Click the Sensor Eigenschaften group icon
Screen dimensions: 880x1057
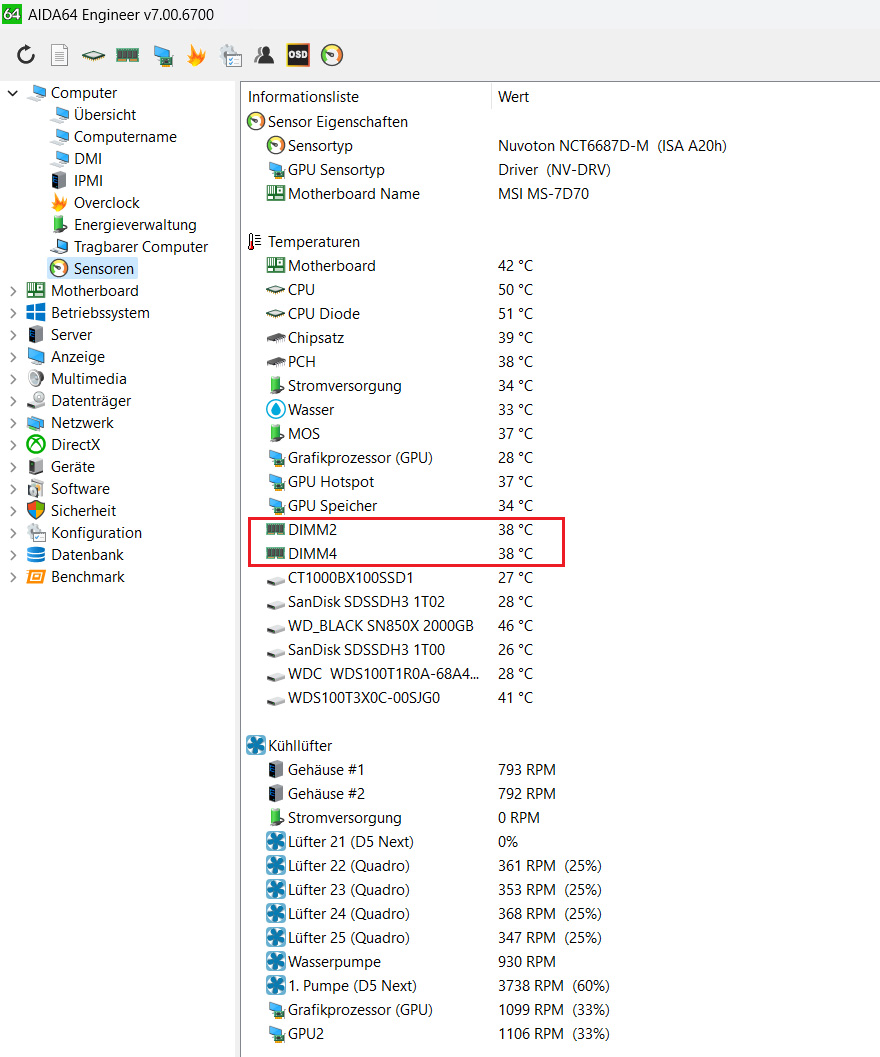coord(256,121)
